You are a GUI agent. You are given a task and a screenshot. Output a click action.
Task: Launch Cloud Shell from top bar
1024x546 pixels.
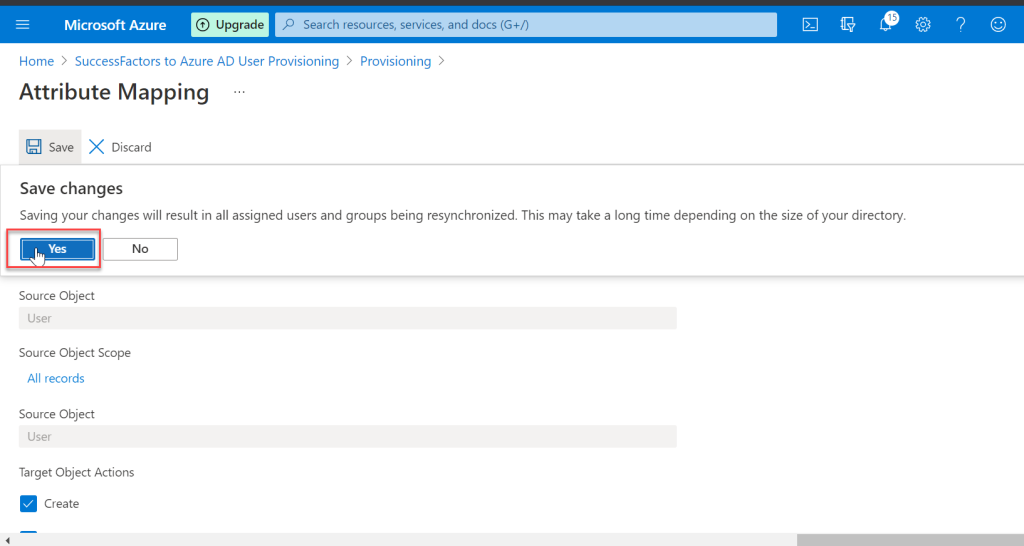tap(810, 25)
